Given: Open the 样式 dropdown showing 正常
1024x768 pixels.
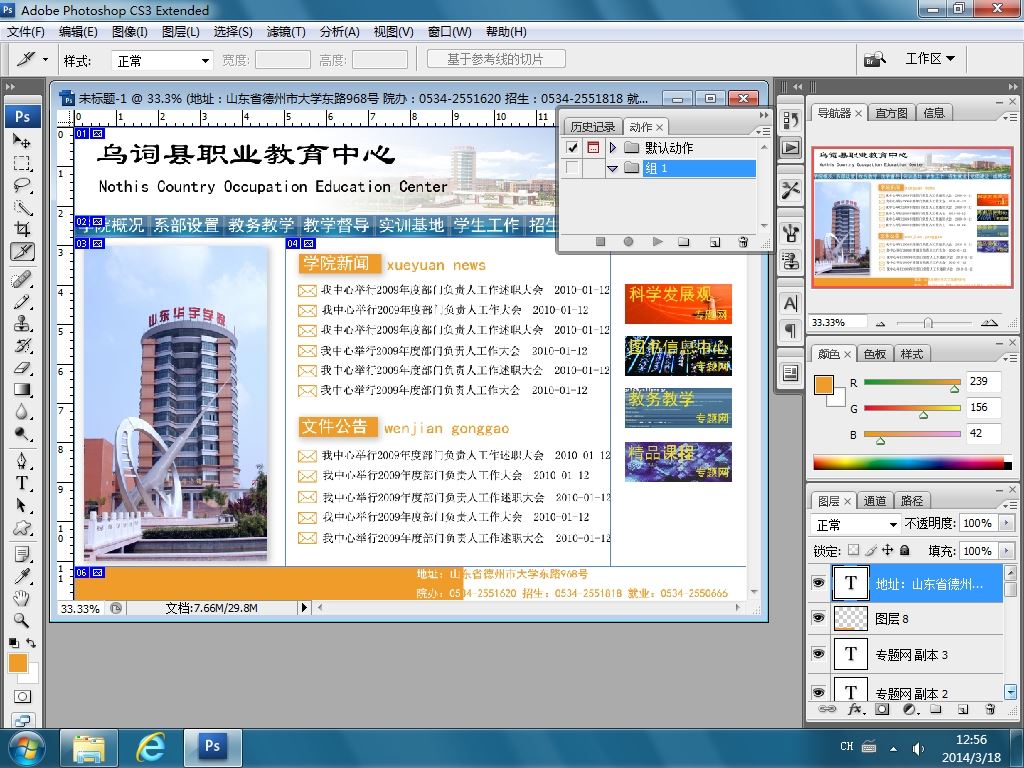Looking at the screenshot, I should pos(162,61).
